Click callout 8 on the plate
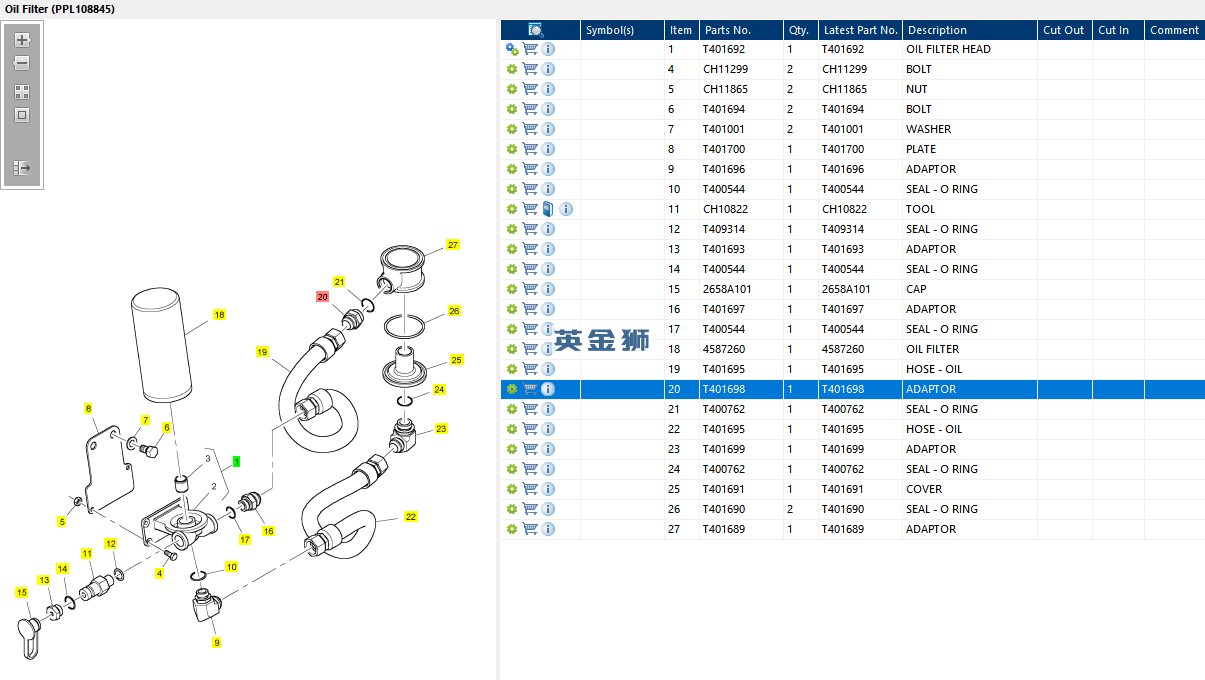Viewport: 1205px width, 680px height. pyautogui.click(x=88, y=409)
